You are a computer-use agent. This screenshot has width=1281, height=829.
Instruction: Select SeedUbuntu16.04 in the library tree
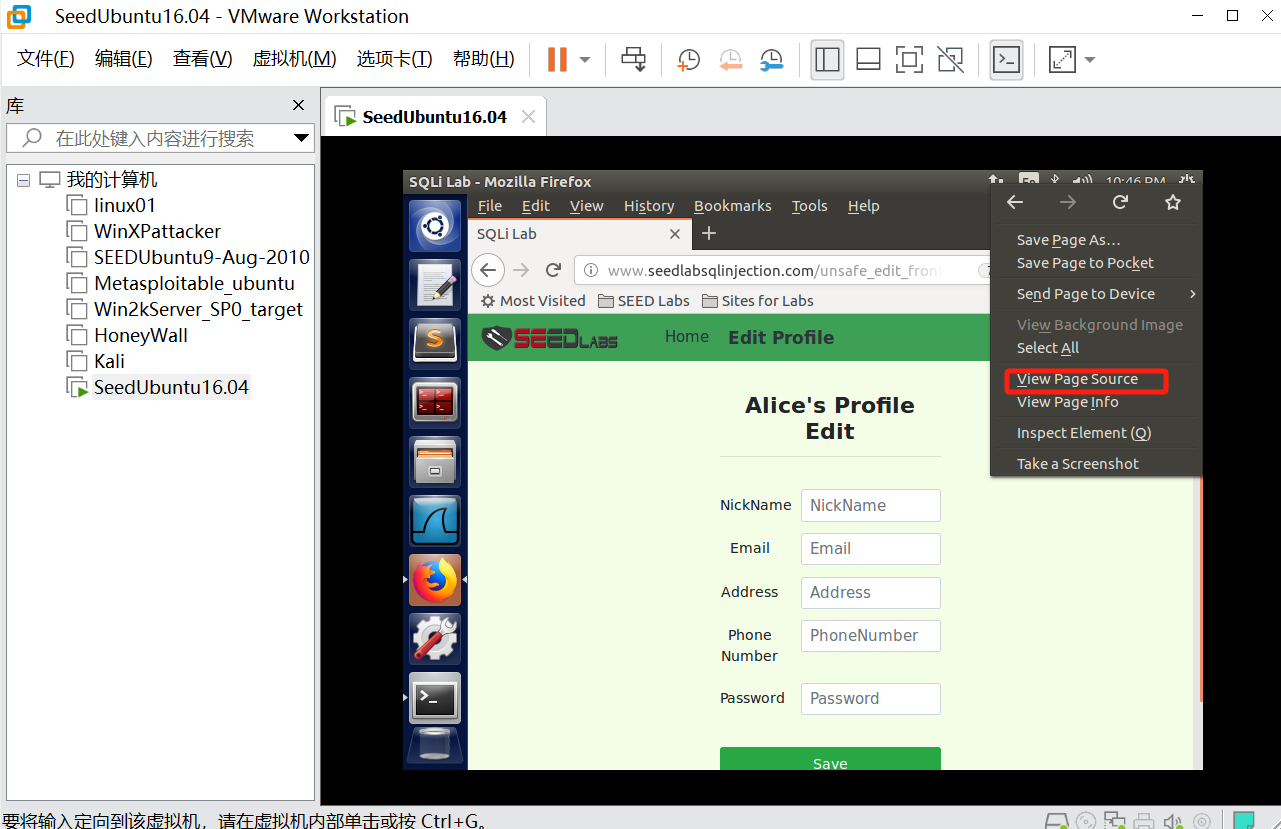pyautogui.click(x=171, y=388)
